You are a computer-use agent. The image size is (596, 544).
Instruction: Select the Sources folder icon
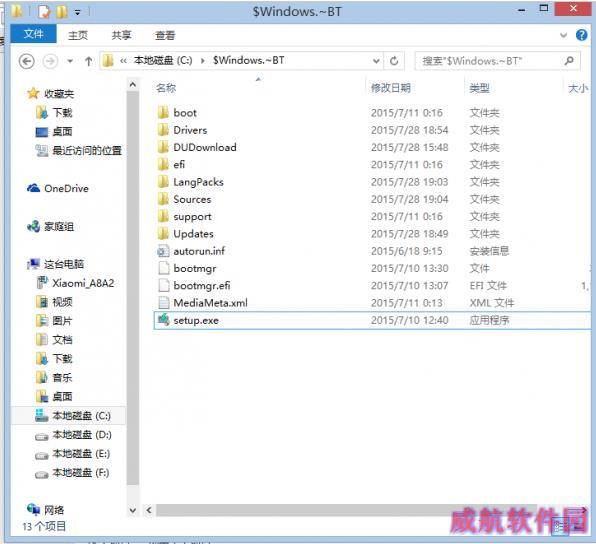click(x=163, y=199)
